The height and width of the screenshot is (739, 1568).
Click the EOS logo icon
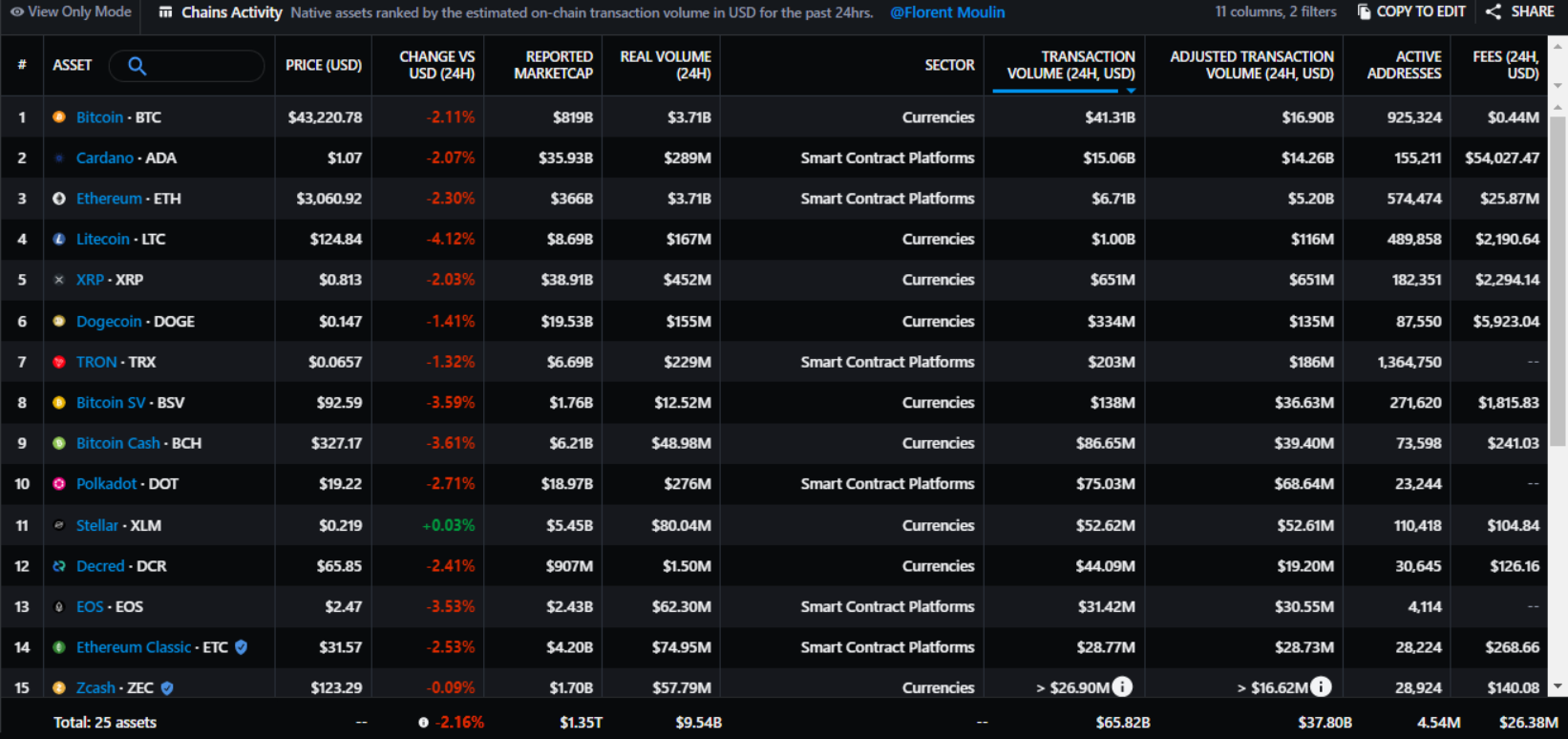tap(59, 607)
